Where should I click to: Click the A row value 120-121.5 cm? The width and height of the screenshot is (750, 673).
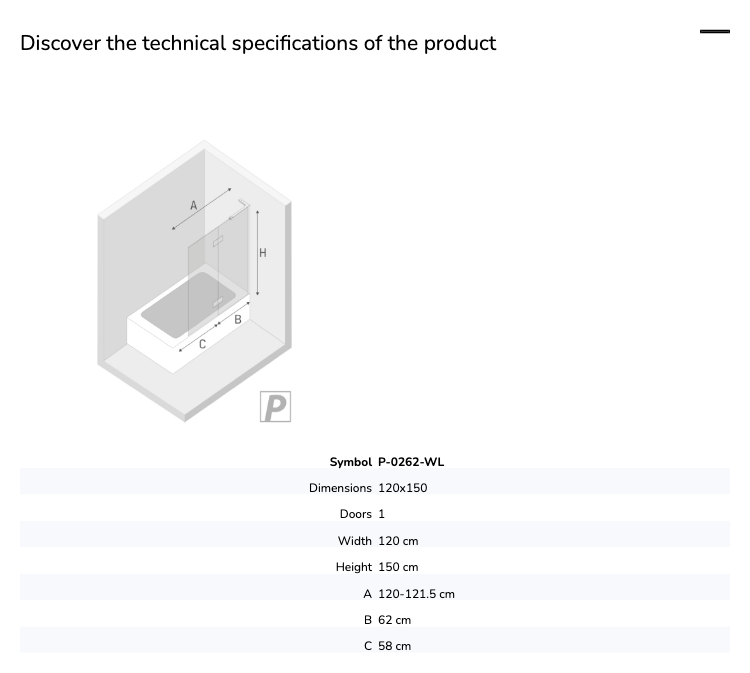tap(416, 594)
